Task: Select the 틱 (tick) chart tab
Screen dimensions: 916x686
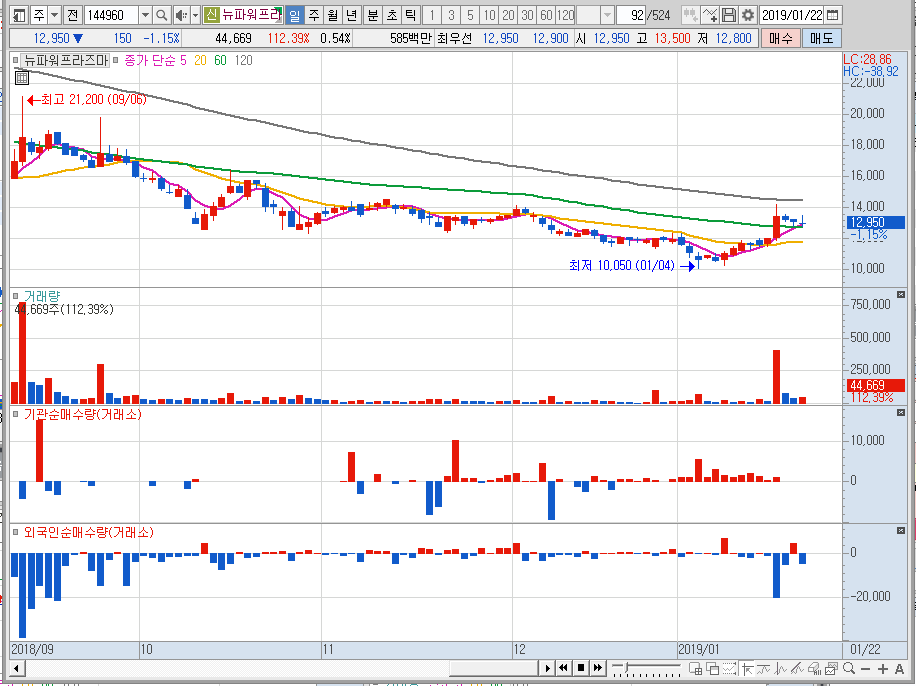Action: (409, 15)
